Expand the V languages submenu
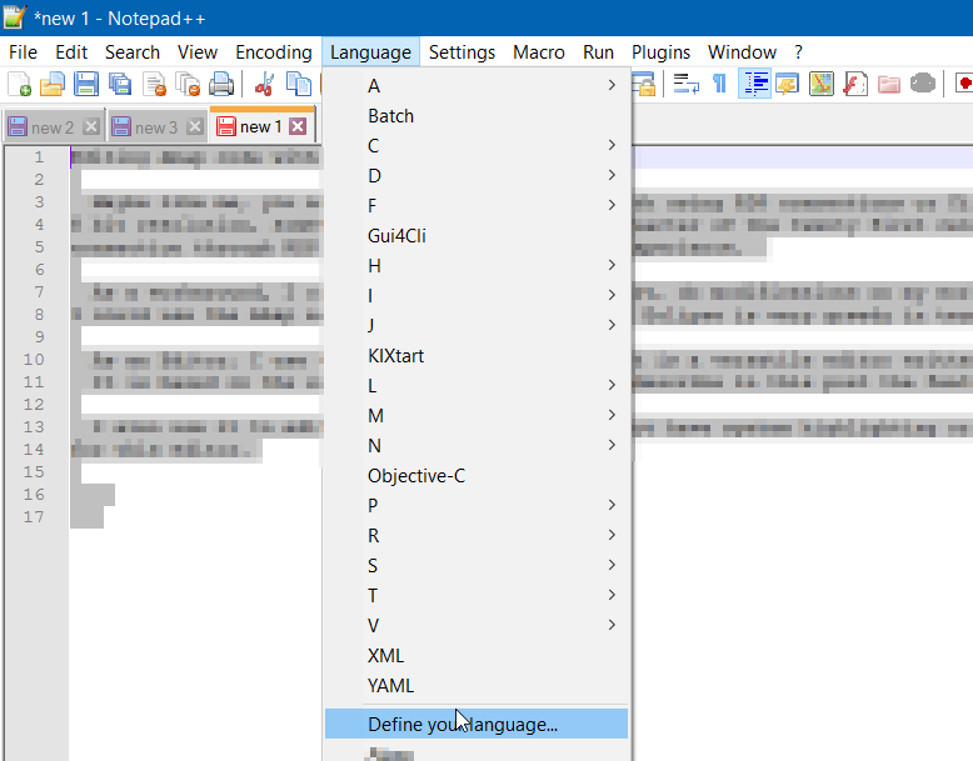 (x=476, y=625)
